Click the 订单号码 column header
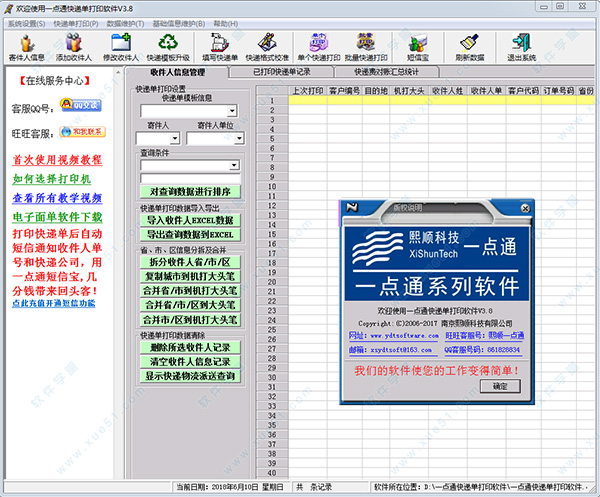Viewport: 600px width, 497px height. [x=559, y=91]
